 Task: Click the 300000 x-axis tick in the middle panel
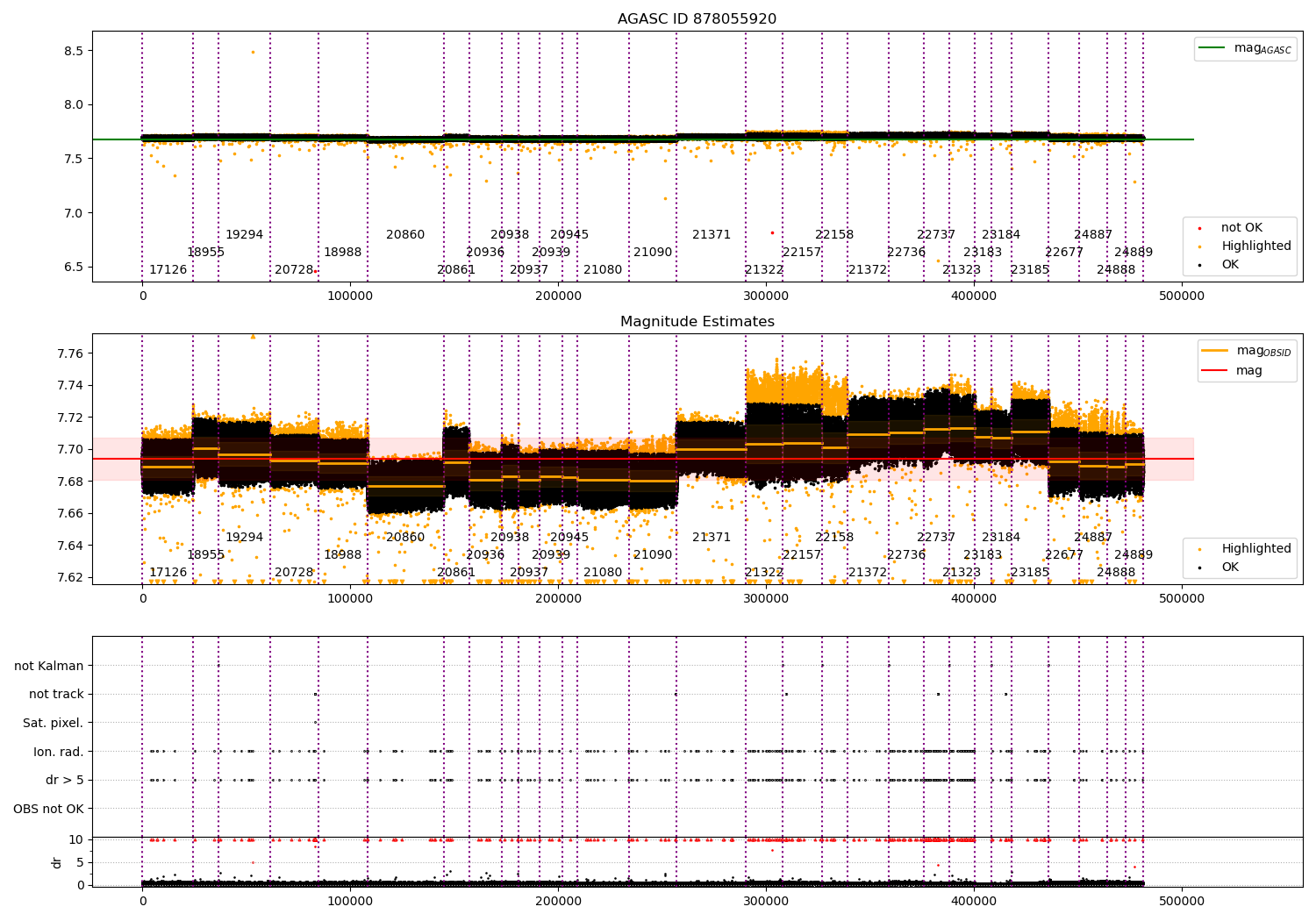pyautogui.click(x=766, y=599)
